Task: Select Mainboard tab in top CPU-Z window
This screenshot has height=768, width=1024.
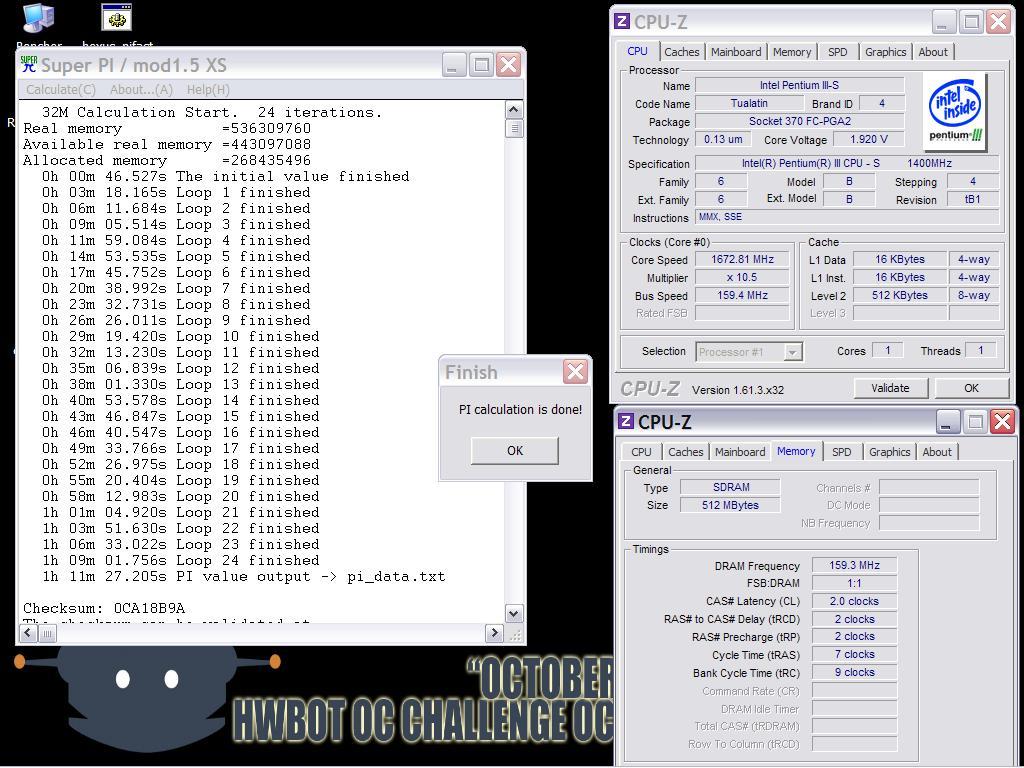Action: point(736,52)
